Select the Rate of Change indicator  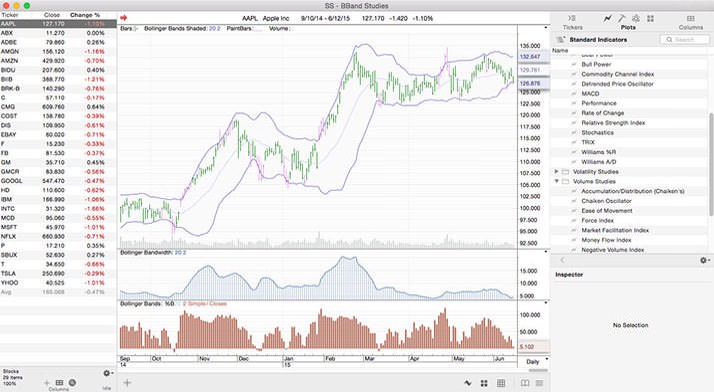coord(602,113)
